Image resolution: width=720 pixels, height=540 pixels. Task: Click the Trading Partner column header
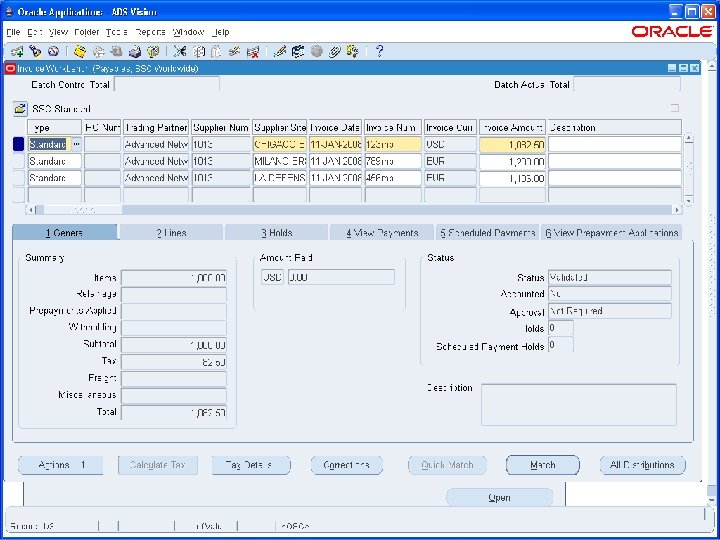[x=156, y=128]
